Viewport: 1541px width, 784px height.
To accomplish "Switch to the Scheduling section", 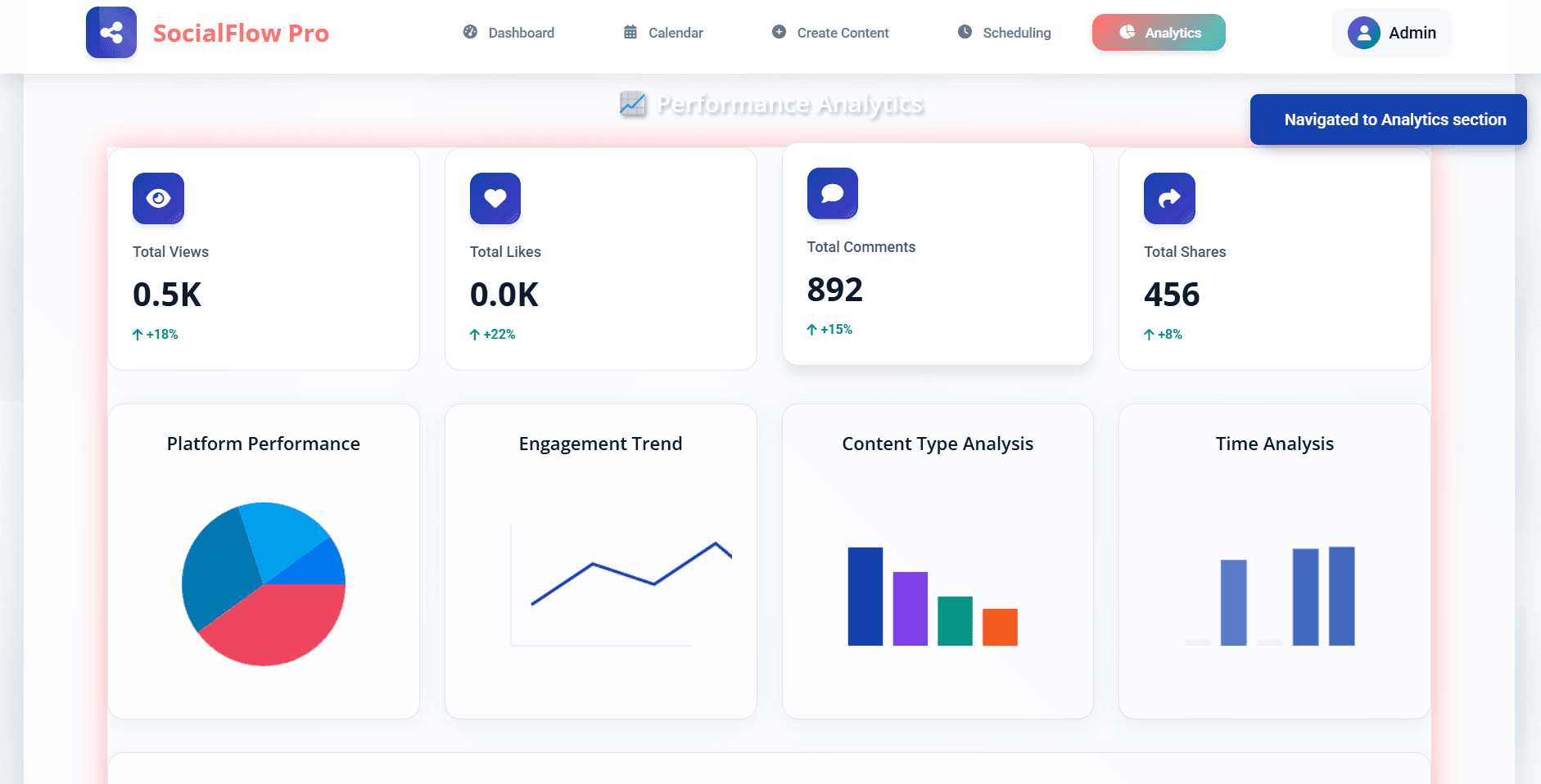I will click(x=1004, y=33).
